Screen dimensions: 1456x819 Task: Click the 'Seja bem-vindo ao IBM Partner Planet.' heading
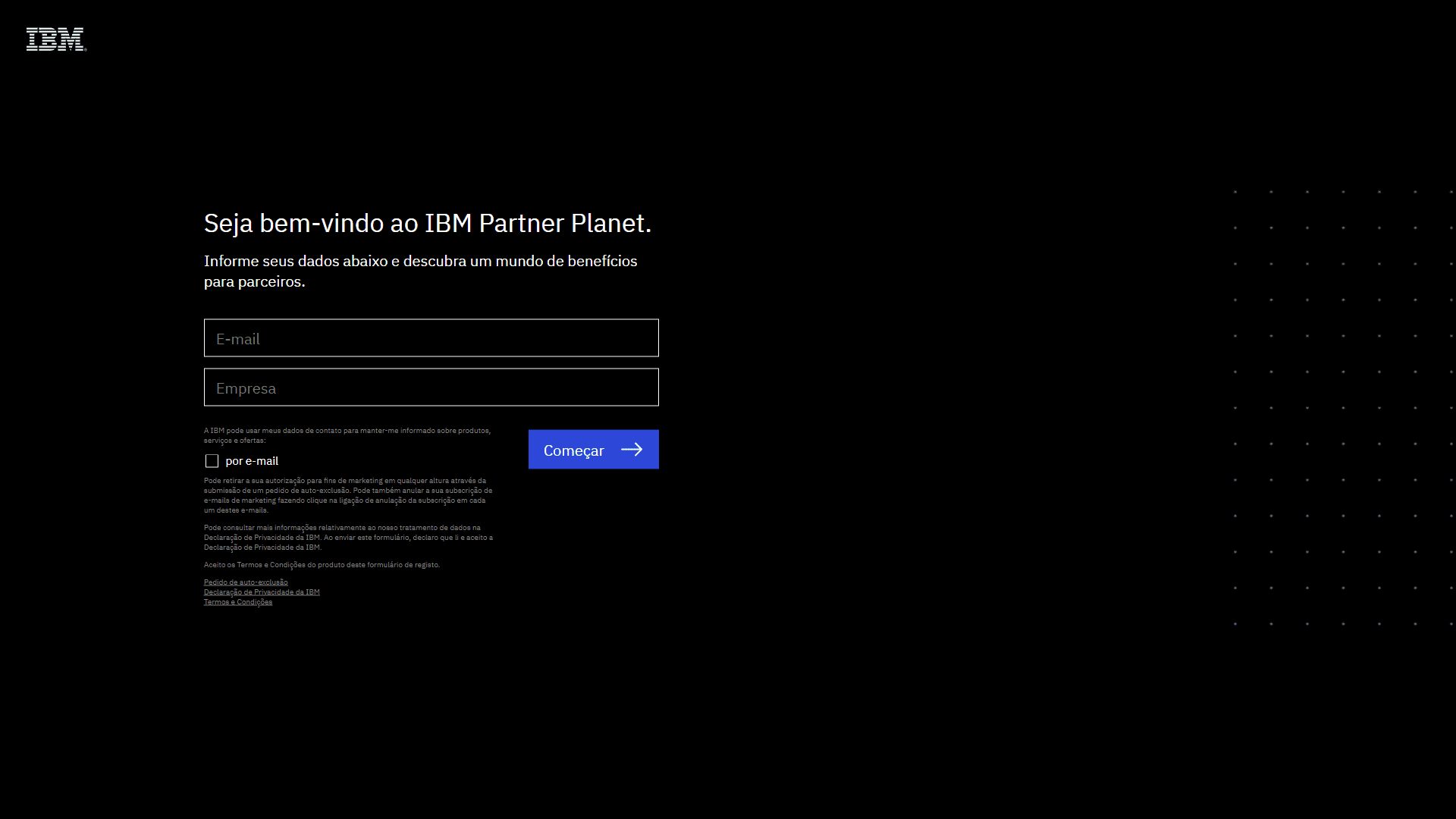tap(428, 223)
